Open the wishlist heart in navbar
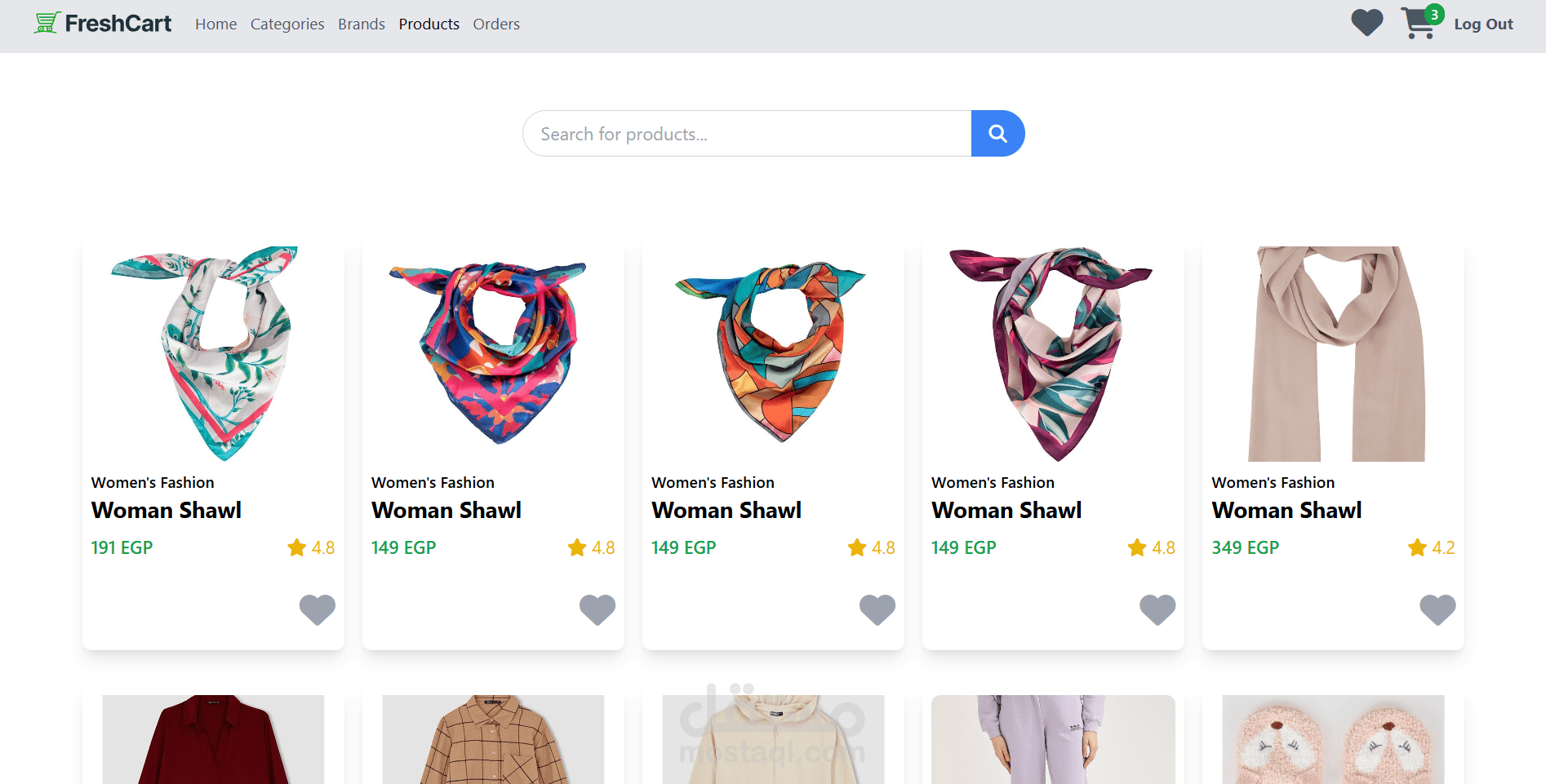This screenshot has width=1546, height=784. pos(1366,23)
